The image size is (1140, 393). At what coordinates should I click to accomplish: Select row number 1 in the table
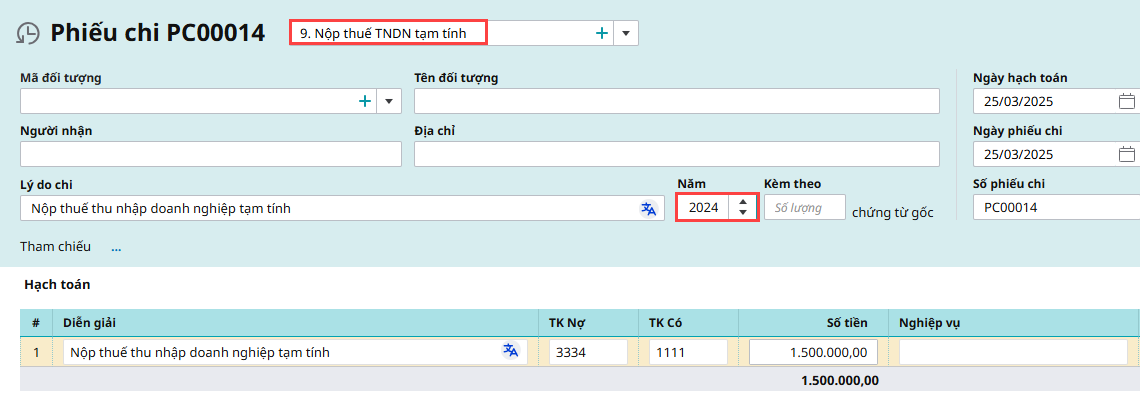click(36, 352)
